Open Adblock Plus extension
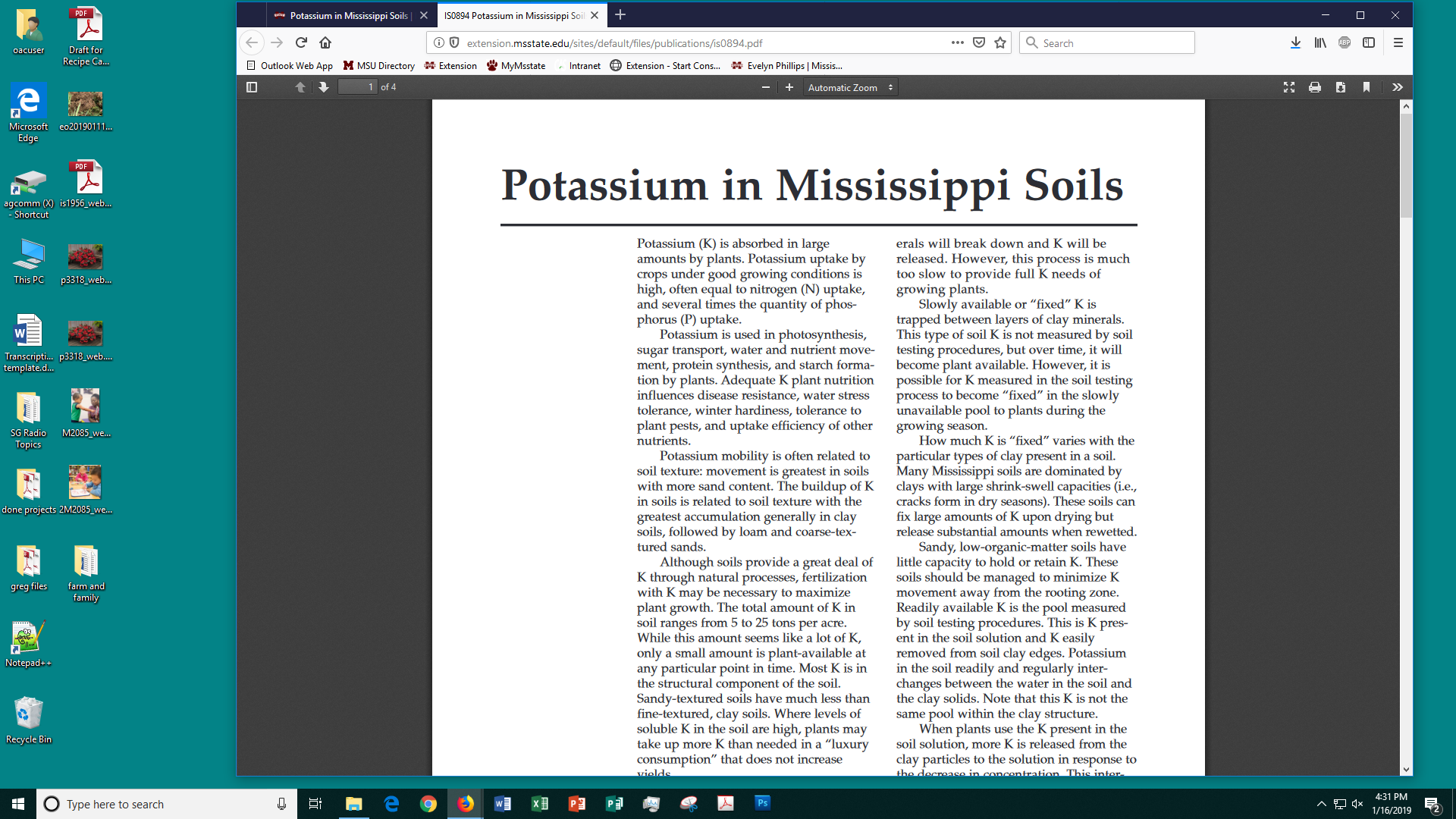Screen dimensions: 1456x819 pos(1345,42)
